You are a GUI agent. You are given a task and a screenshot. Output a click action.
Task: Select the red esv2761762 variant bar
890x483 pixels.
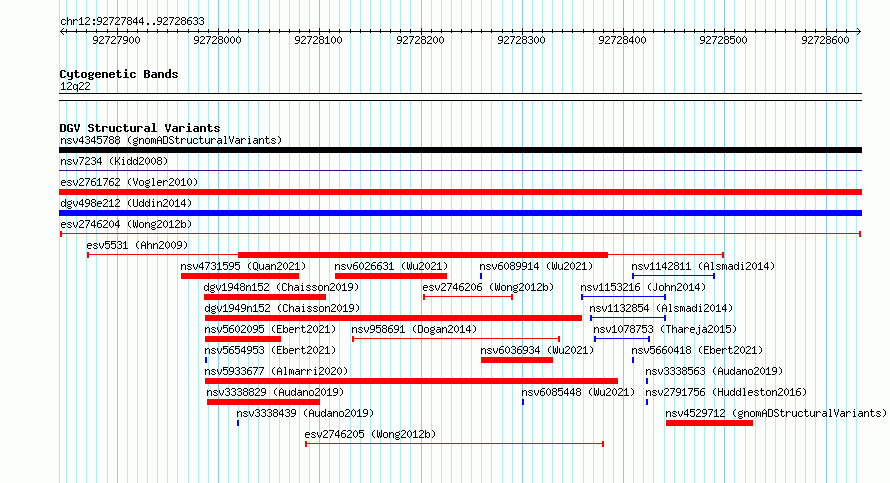(x=460, y=192)
